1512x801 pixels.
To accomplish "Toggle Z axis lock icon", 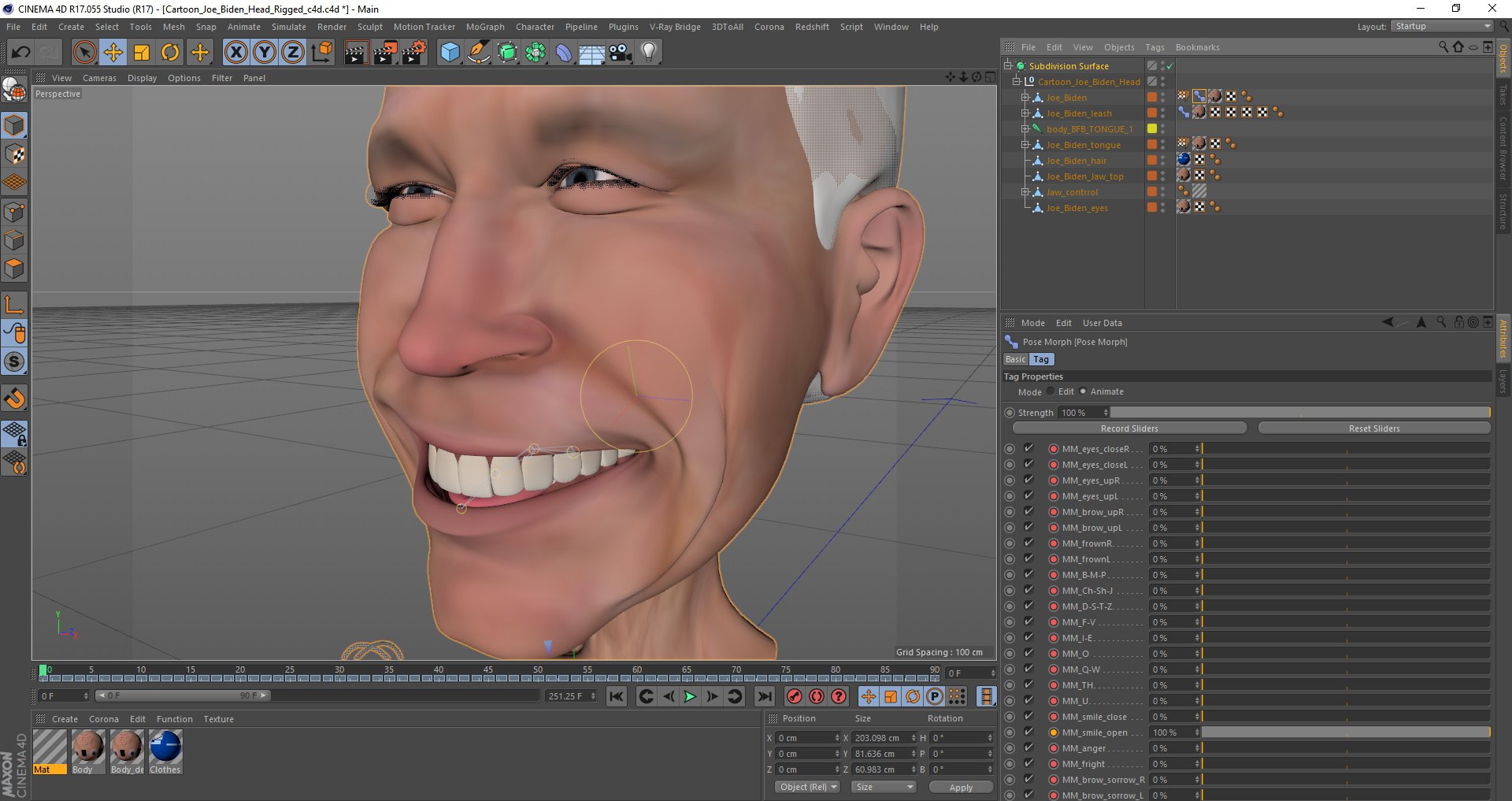I will [293, 53].
